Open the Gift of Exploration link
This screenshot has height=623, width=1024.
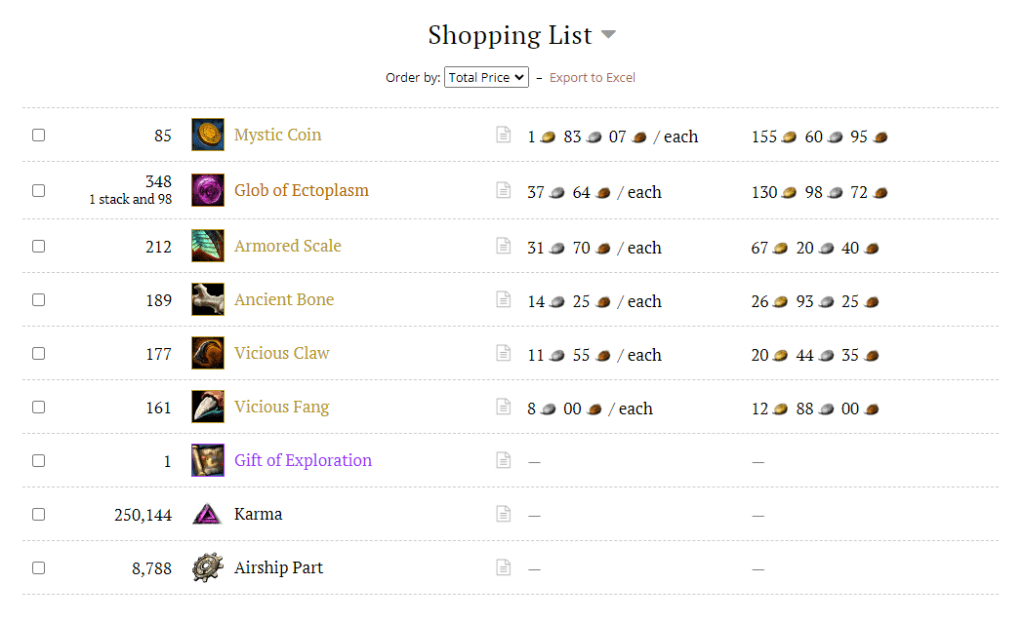(302, 461)
